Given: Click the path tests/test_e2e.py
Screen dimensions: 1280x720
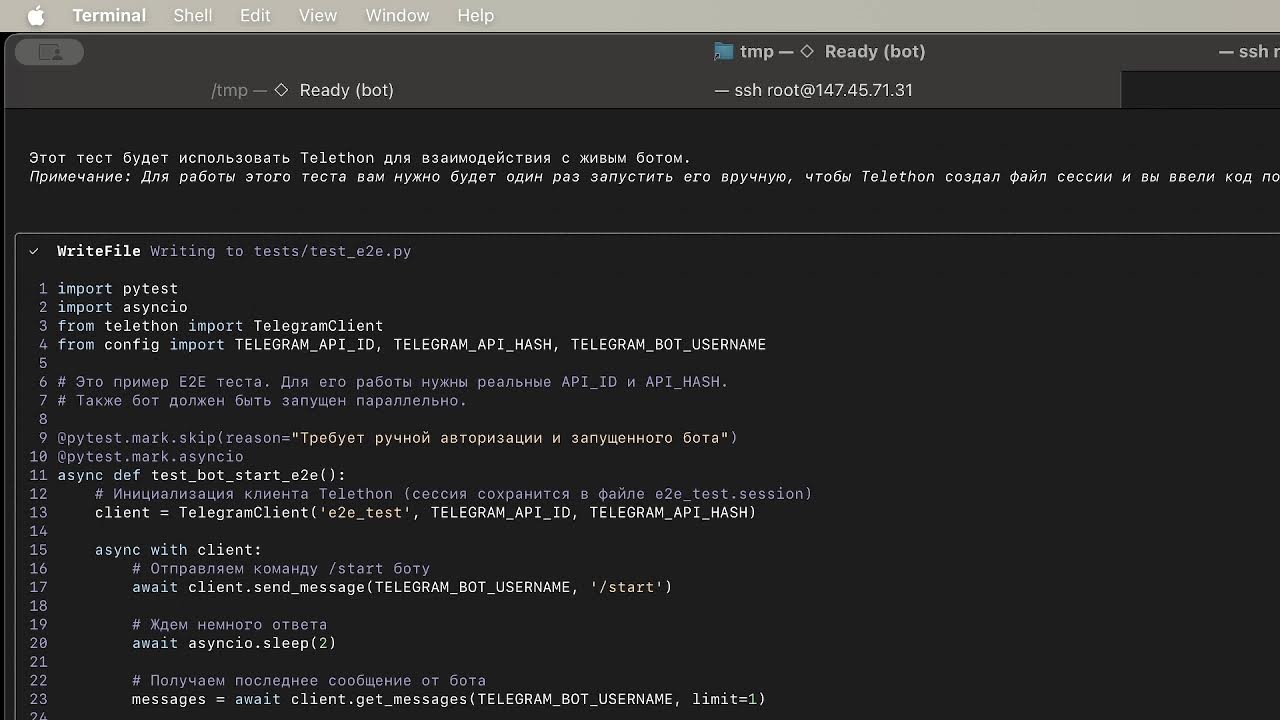Looking at the screenshot, I should coord(332,251).
